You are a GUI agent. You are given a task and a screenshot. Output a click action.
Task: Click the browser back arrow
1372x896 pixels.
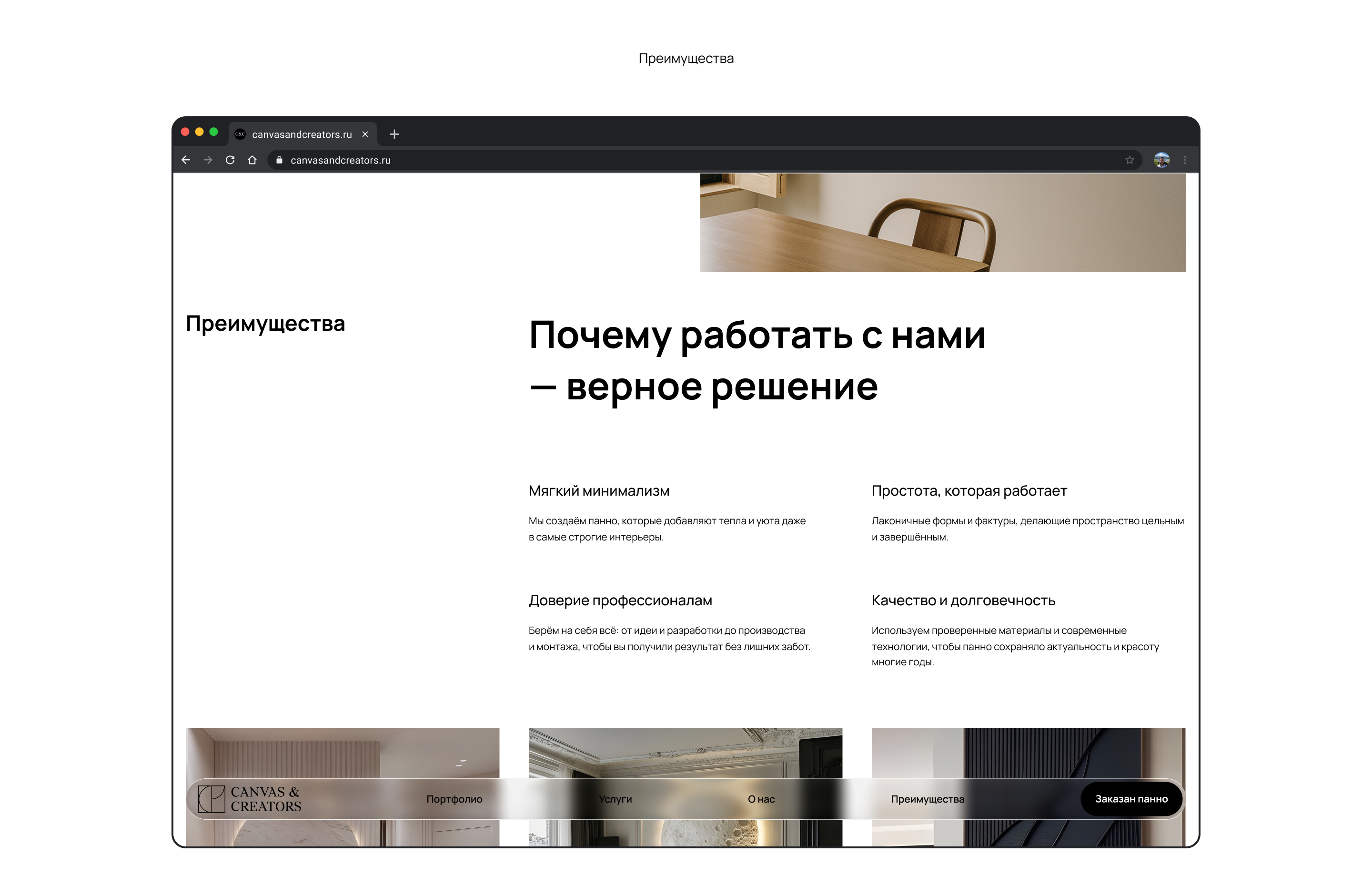[x=186, y=160]
